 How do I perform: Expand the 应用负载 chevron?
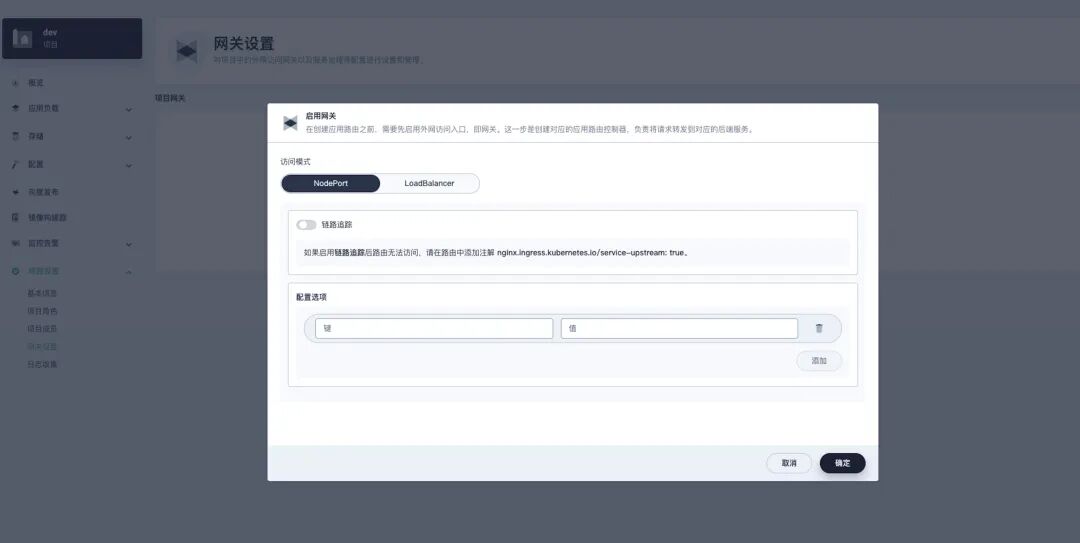pyautogui.click(x=129, y=110)
